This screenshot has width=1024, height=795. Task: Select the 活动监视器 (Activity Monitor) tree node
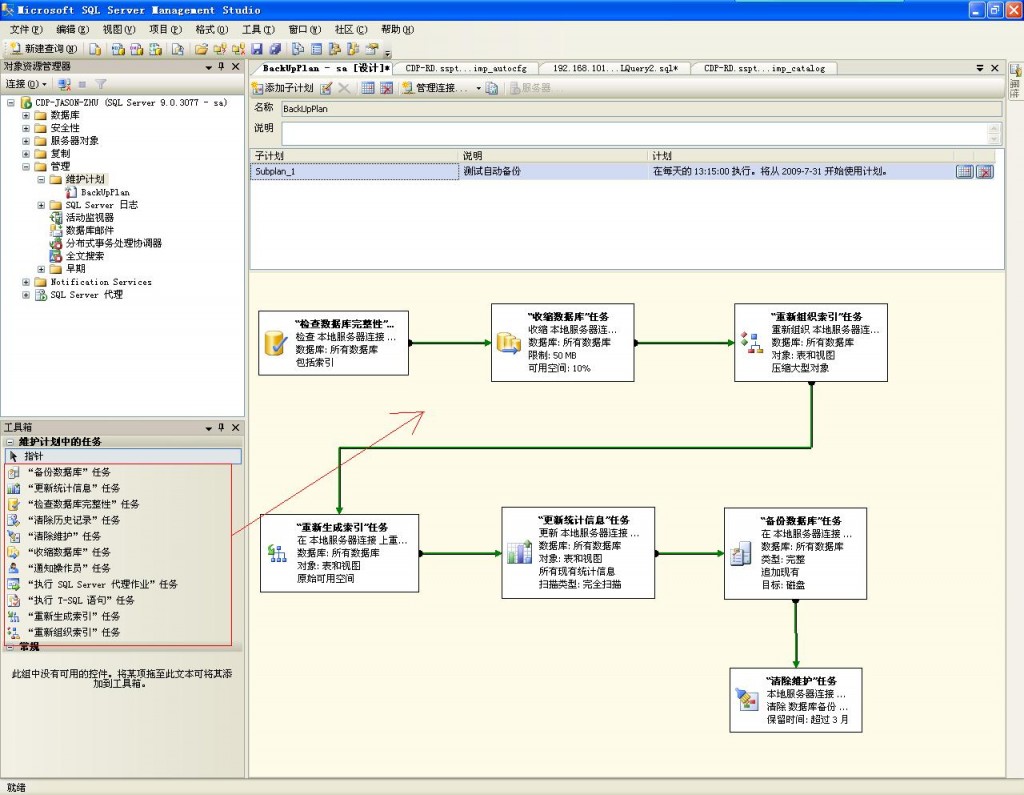pos(89,217)
